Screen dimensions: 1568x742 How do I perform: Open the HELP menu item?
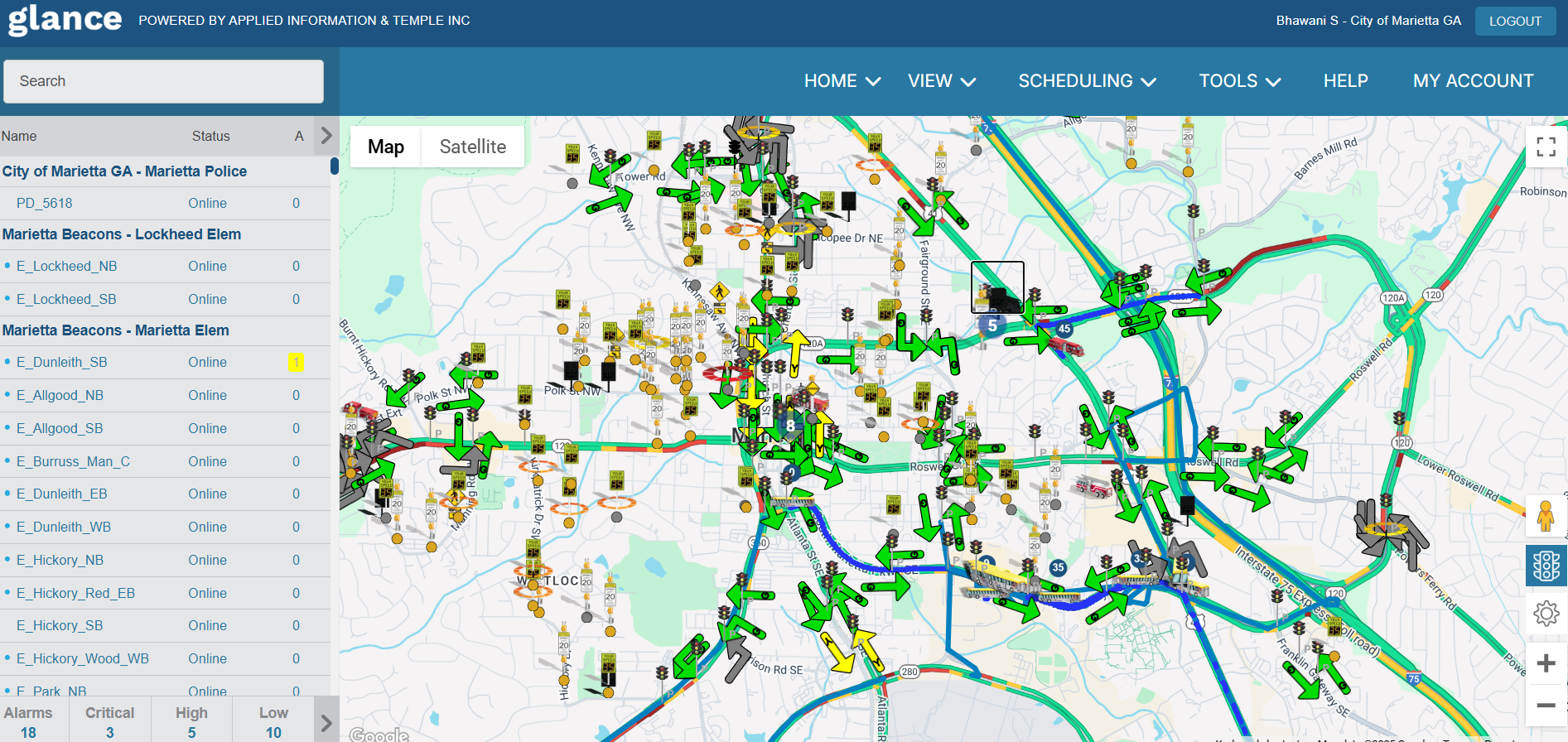coord(1345,81)
